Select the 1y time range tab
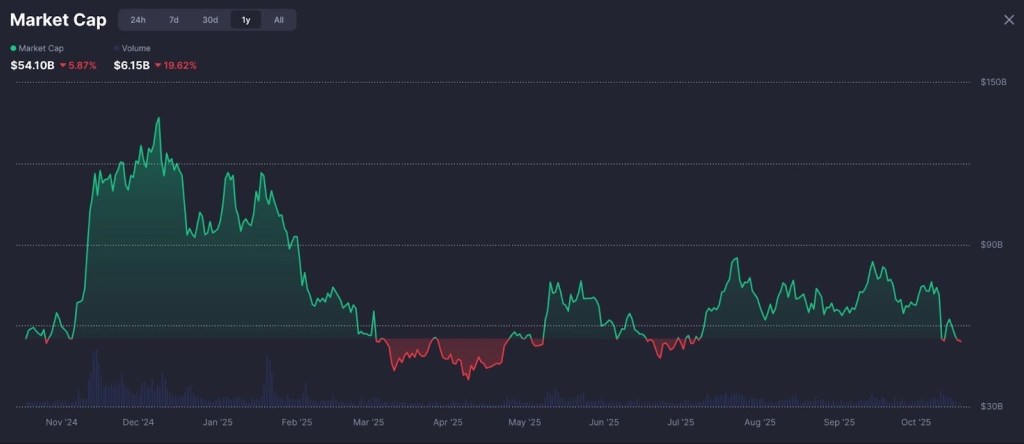 point(246,20)
